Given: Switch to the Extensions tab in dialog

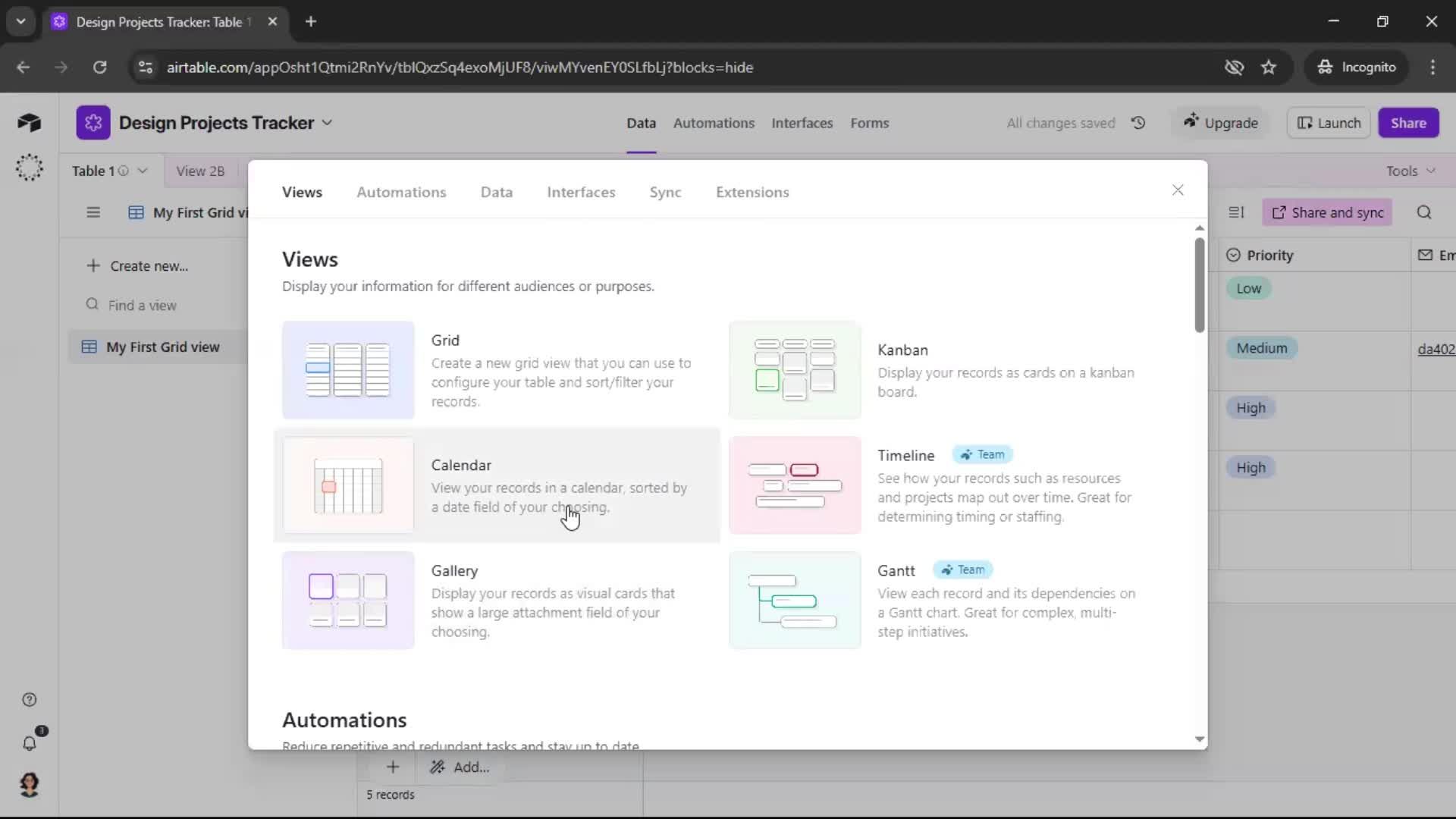Looking at the screenshot, I should tap(752, 193).
